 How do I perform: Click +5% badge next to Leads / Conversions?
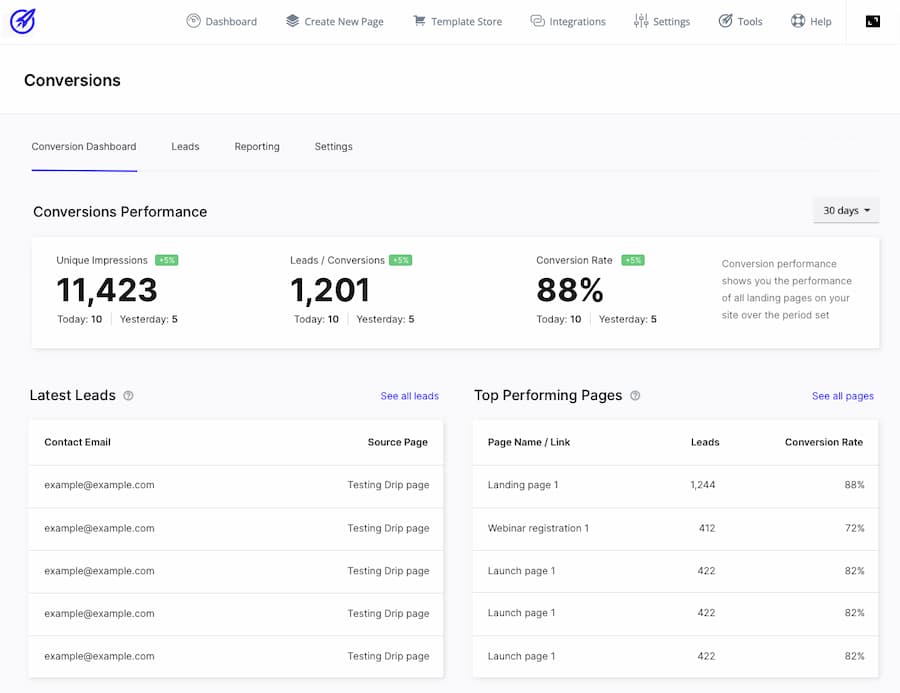tap(400, 260)
